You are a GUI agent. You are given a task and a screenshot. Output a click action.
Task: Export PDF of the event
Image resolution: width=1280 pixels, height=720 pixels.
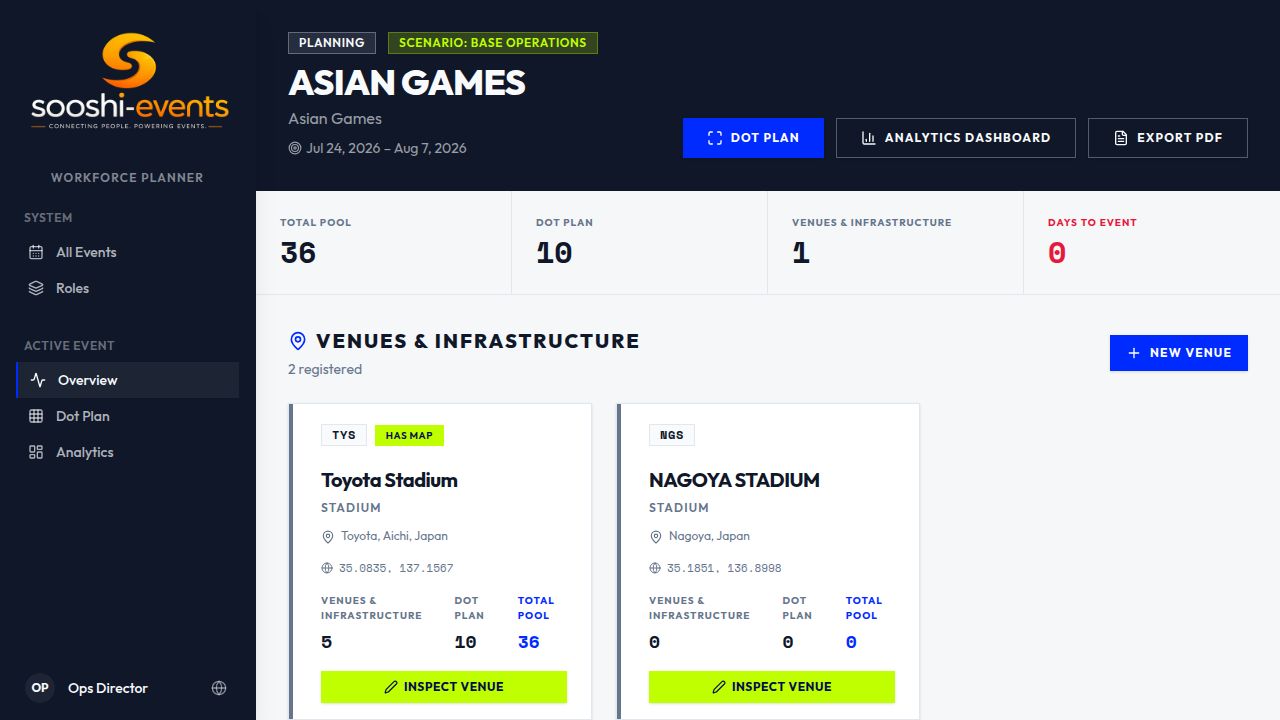point(1168,138)
